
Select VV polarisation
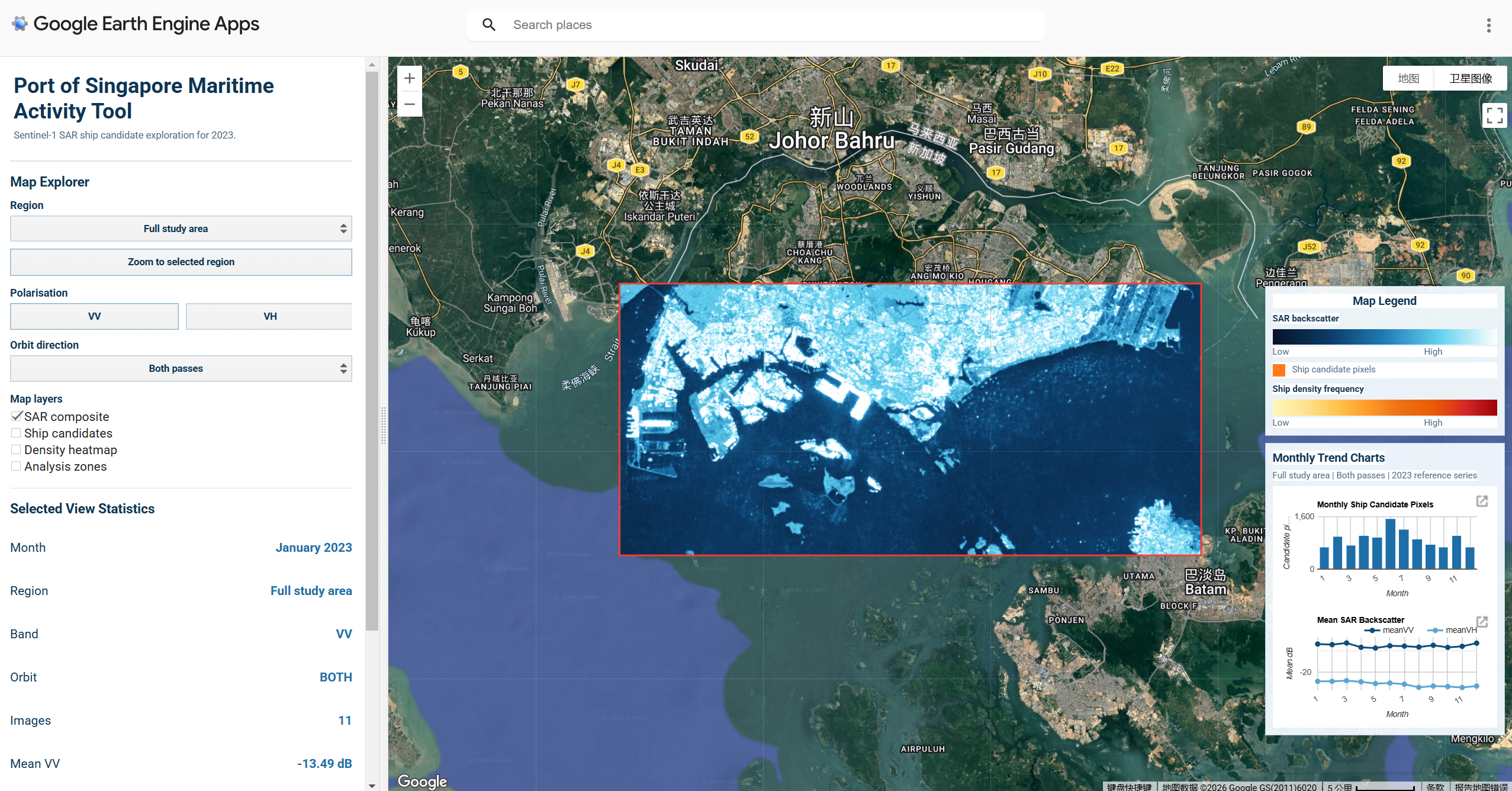pyautogui.click(x=94, y=316)
